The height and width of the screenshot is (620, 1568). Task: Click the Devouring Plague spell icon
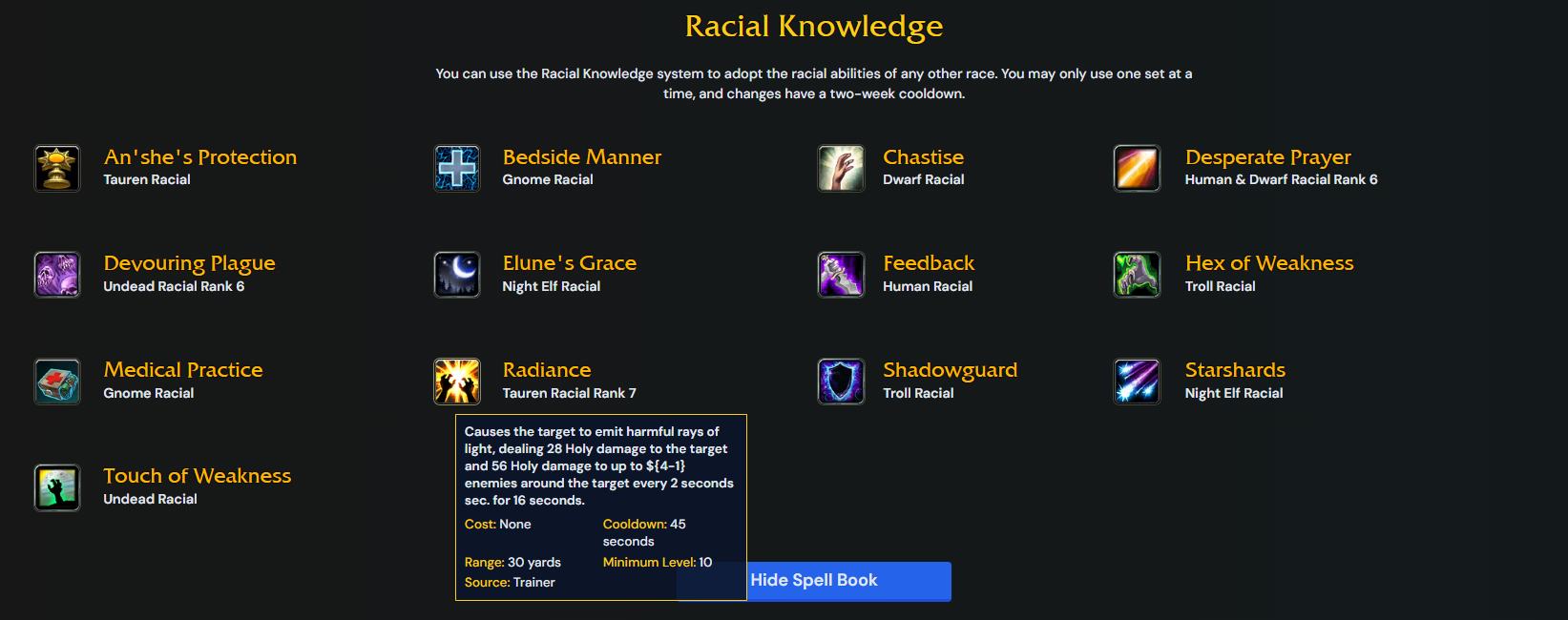(57, 275)
